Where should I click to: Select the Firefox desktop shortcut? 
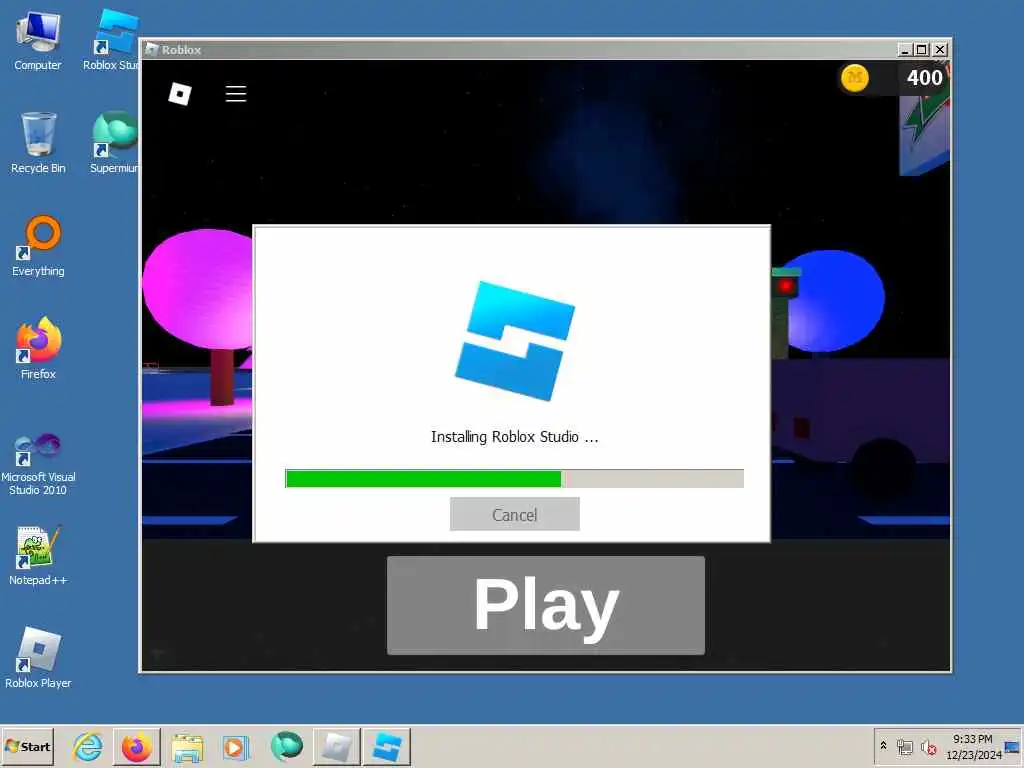pyautogui.click(x=38, y=349)
